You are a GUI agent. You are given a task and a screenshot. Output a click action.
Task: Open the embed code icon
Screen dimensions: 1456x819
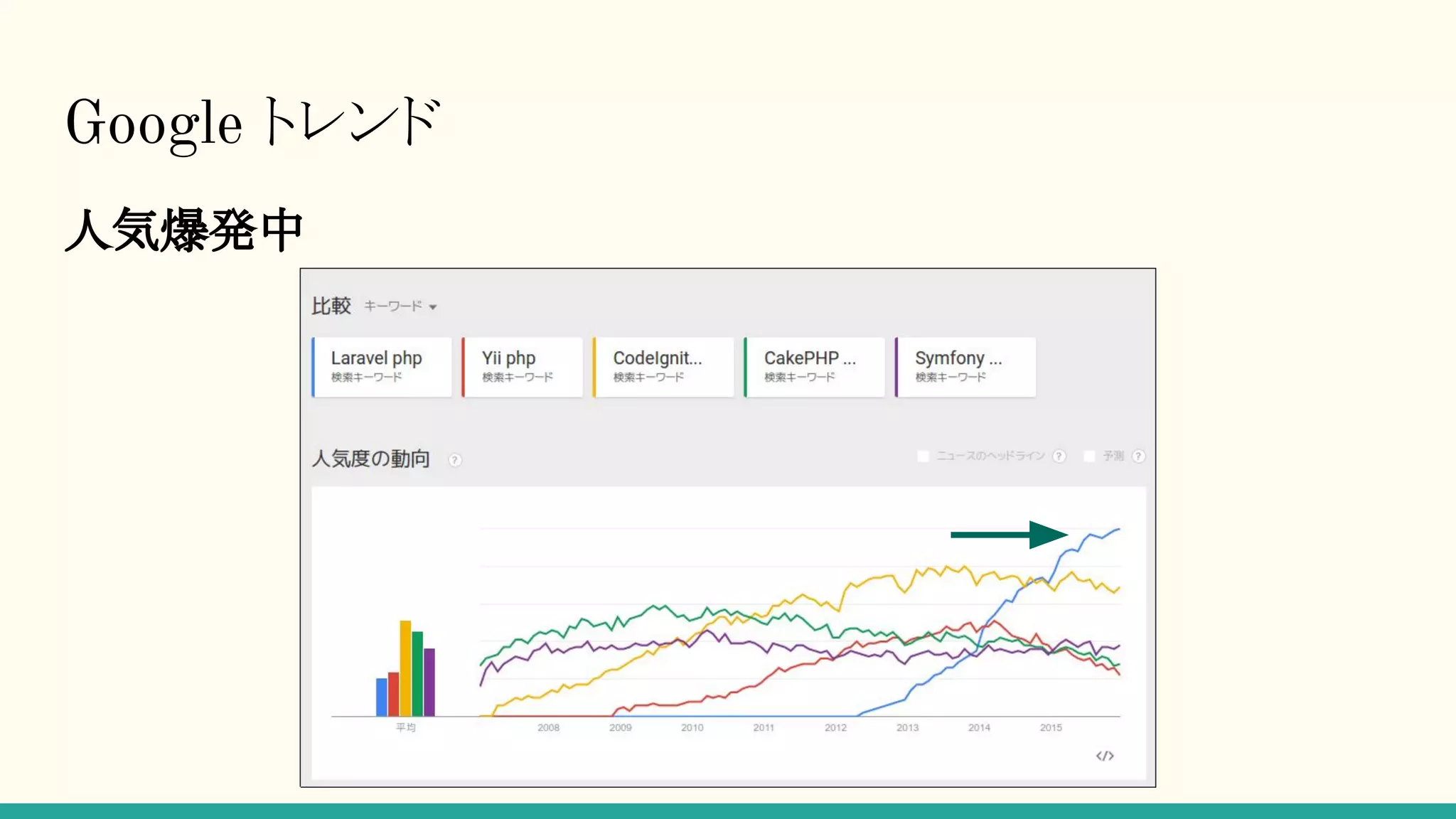point(1105,756)
